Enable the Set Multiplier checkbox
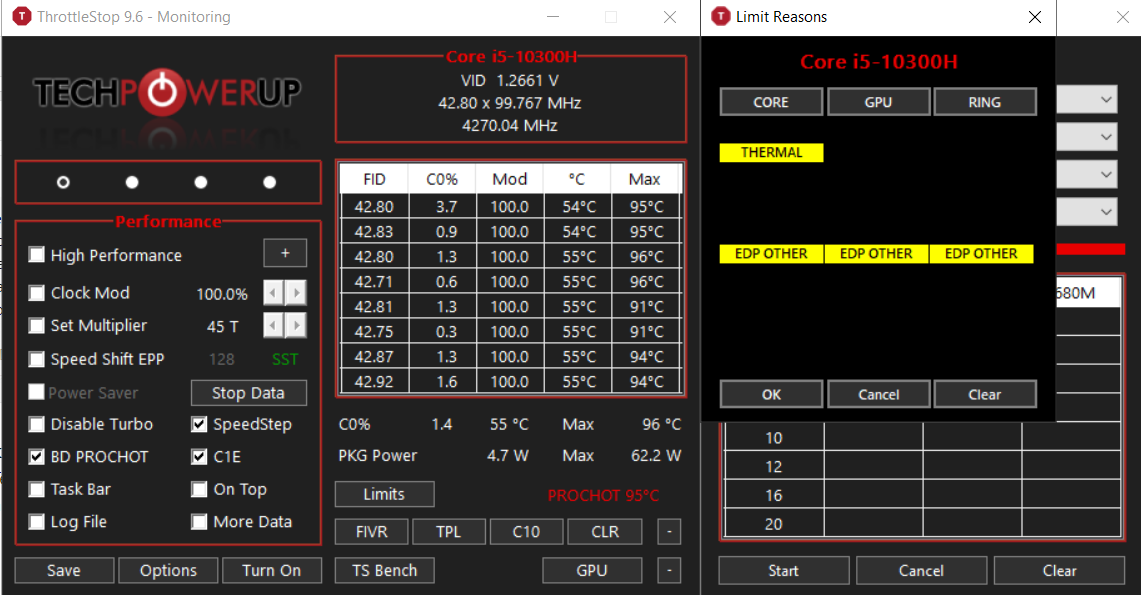 tap(36, 325)
